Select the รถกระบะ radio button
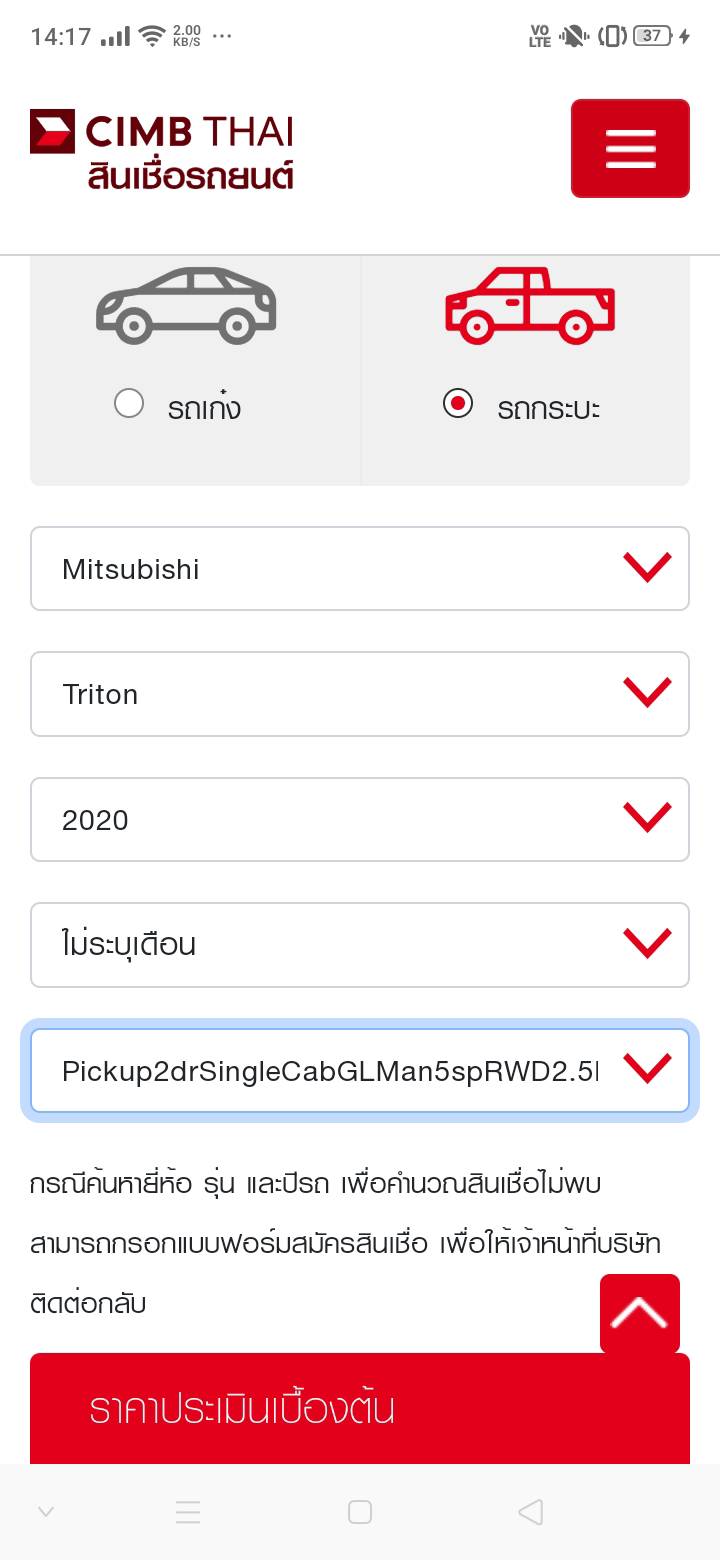Image resolution: width=720 pixels, height=1560 pixels. (x=458, y=404)
